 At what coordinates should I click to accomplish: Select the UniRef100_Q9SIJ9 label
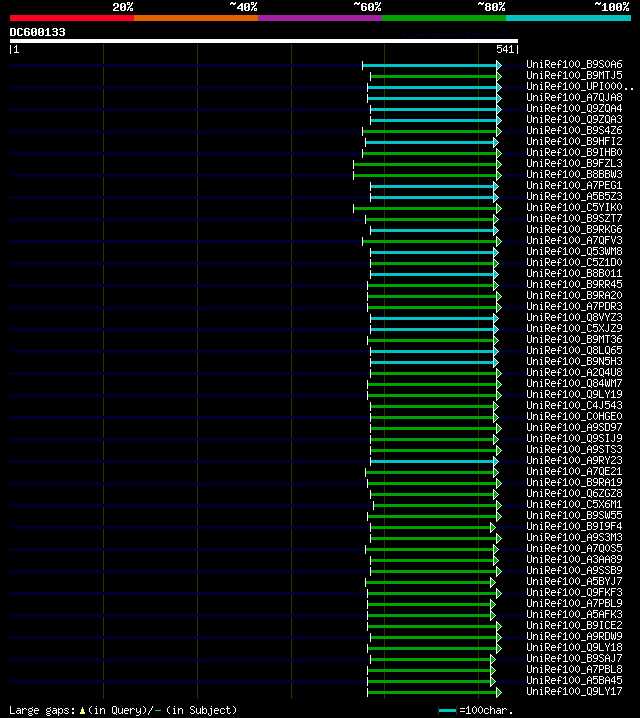coord(574,438)
